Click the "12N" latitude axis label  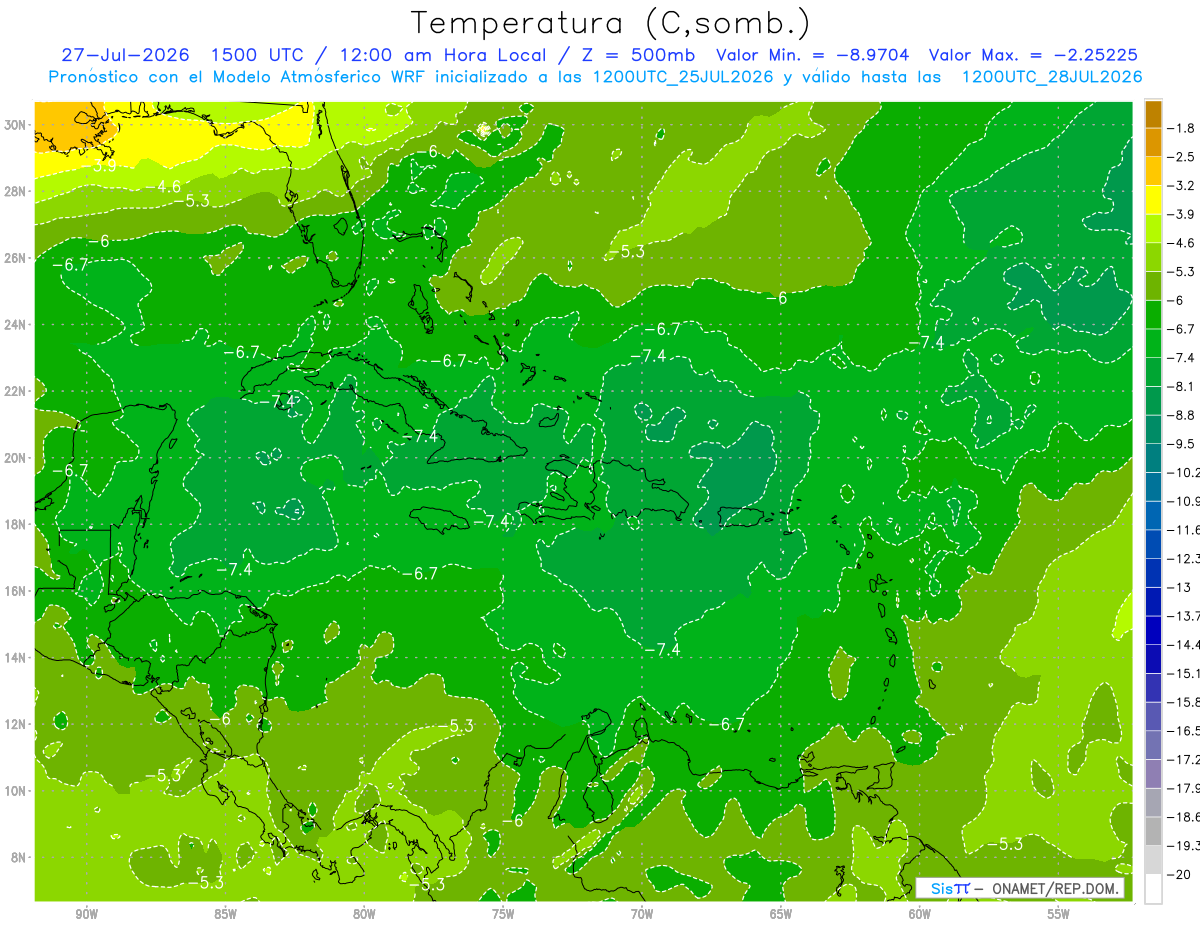(15, 724)
